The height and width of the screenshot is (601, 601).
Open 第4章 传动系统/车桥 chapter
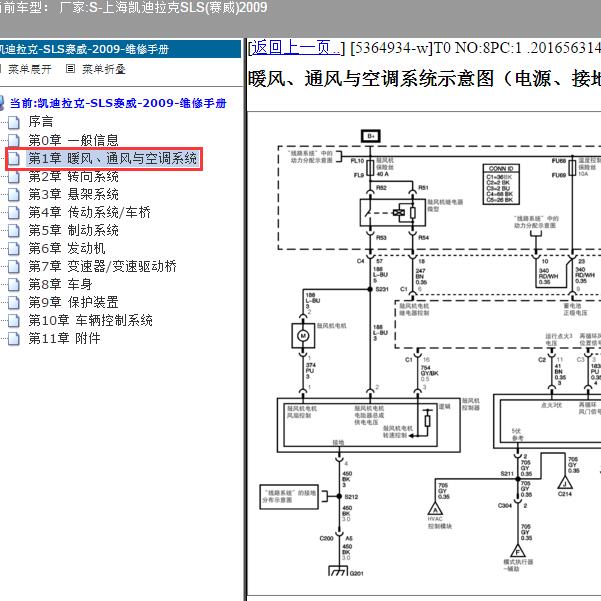point(89,212)
